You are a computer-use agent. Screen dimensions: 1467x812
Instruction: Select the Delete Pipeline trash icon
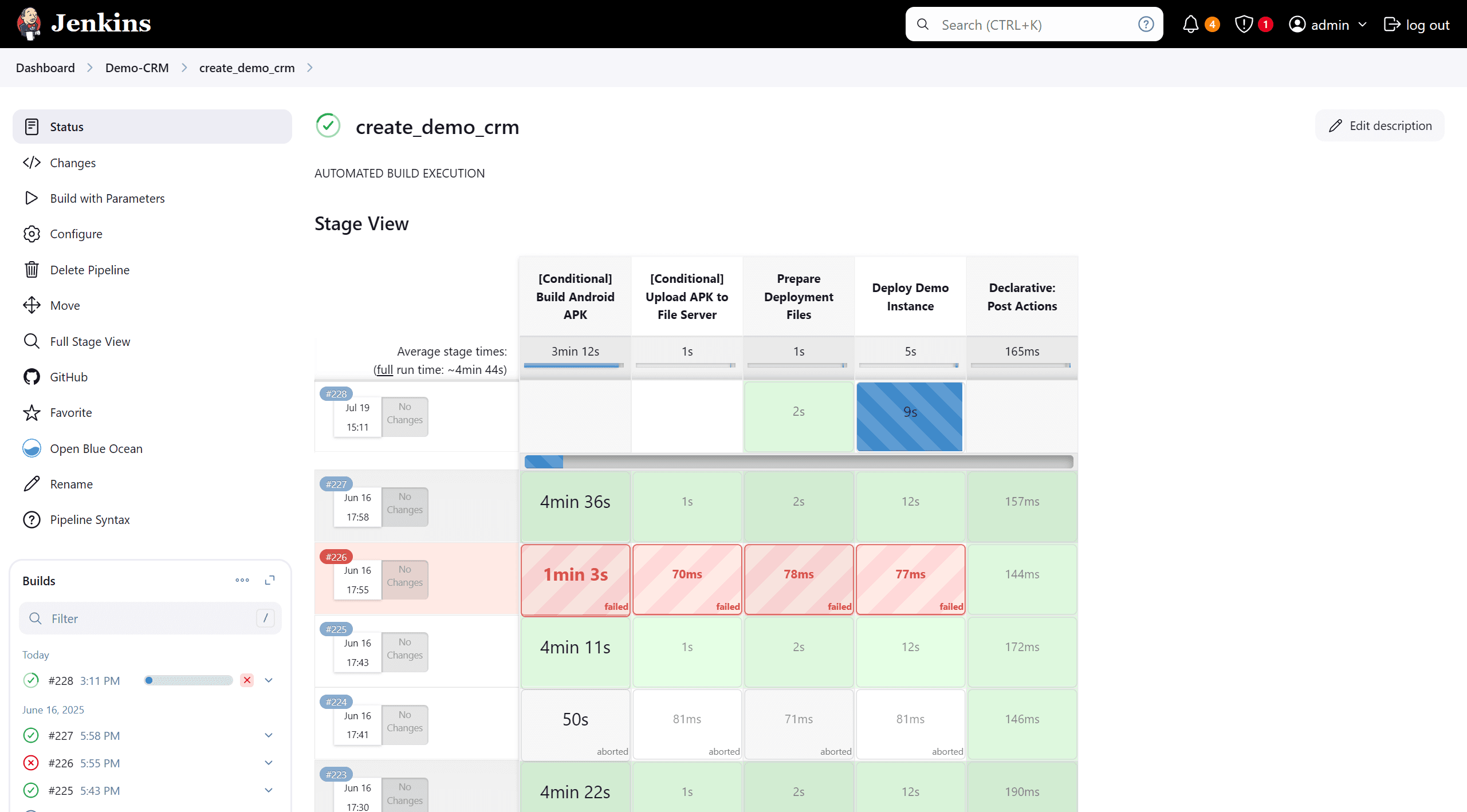32,269
